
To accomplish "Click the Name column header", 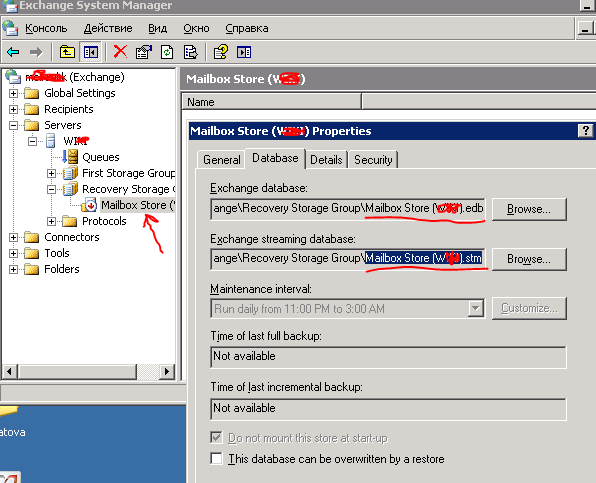I will [x=272, y=102].
